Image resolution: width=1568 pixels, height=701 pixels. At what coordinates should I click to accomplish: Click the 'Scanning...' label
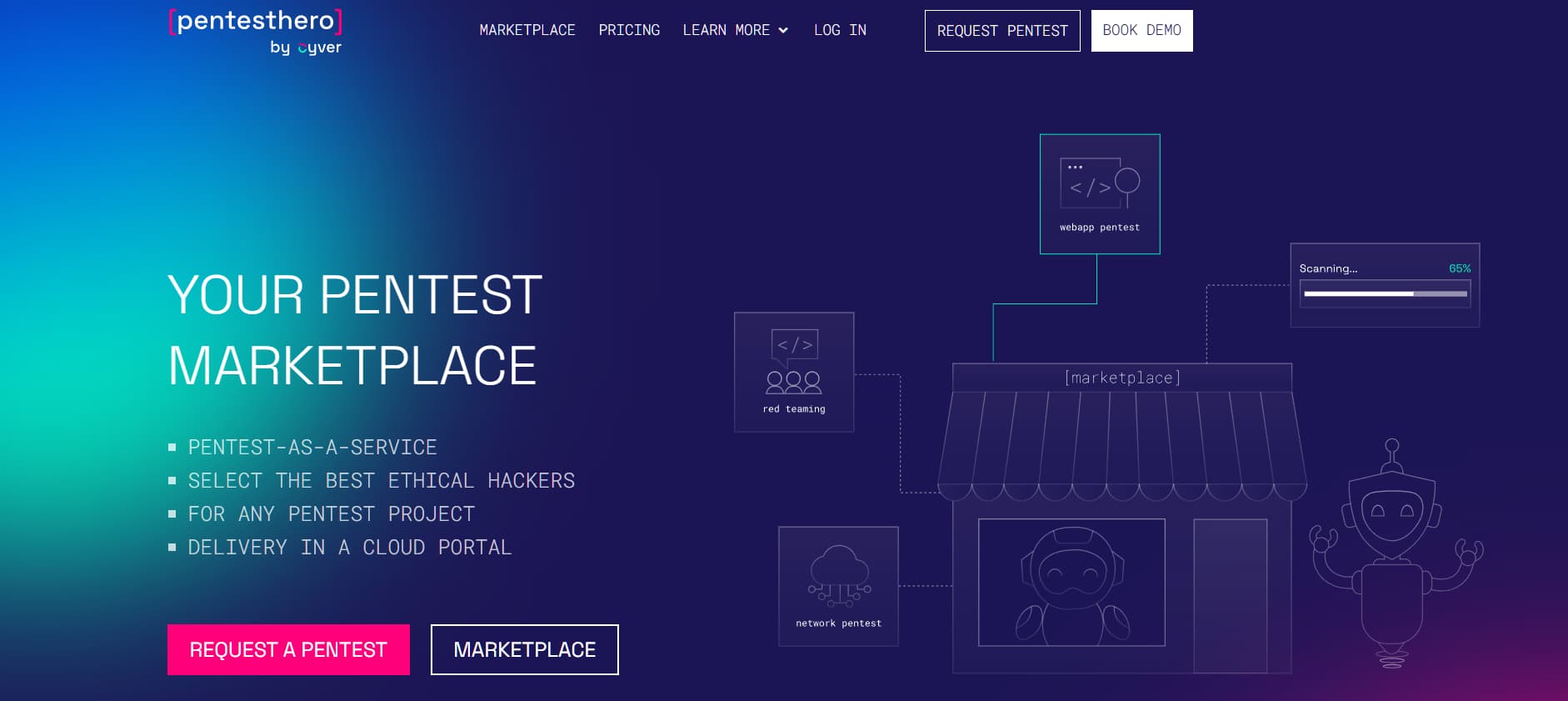click(1328, 268)
